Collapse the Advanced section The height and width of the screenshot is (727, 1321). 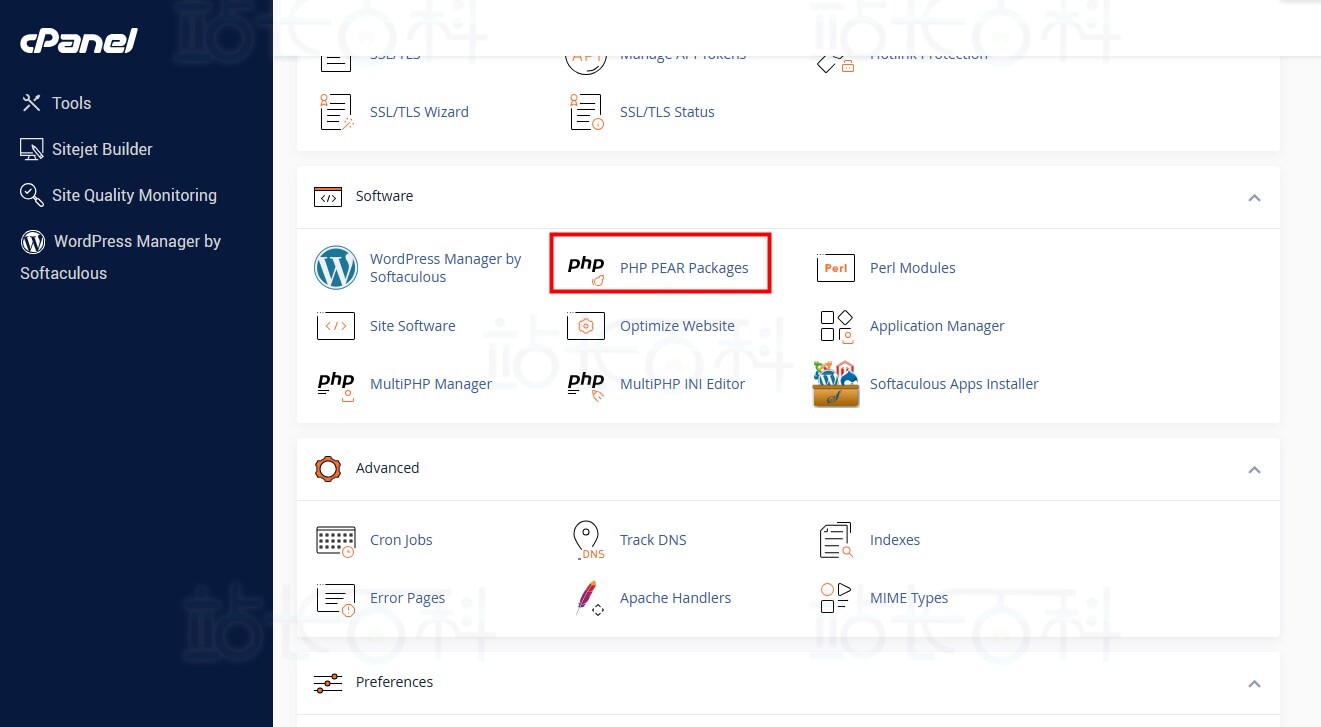[1254, 469]
